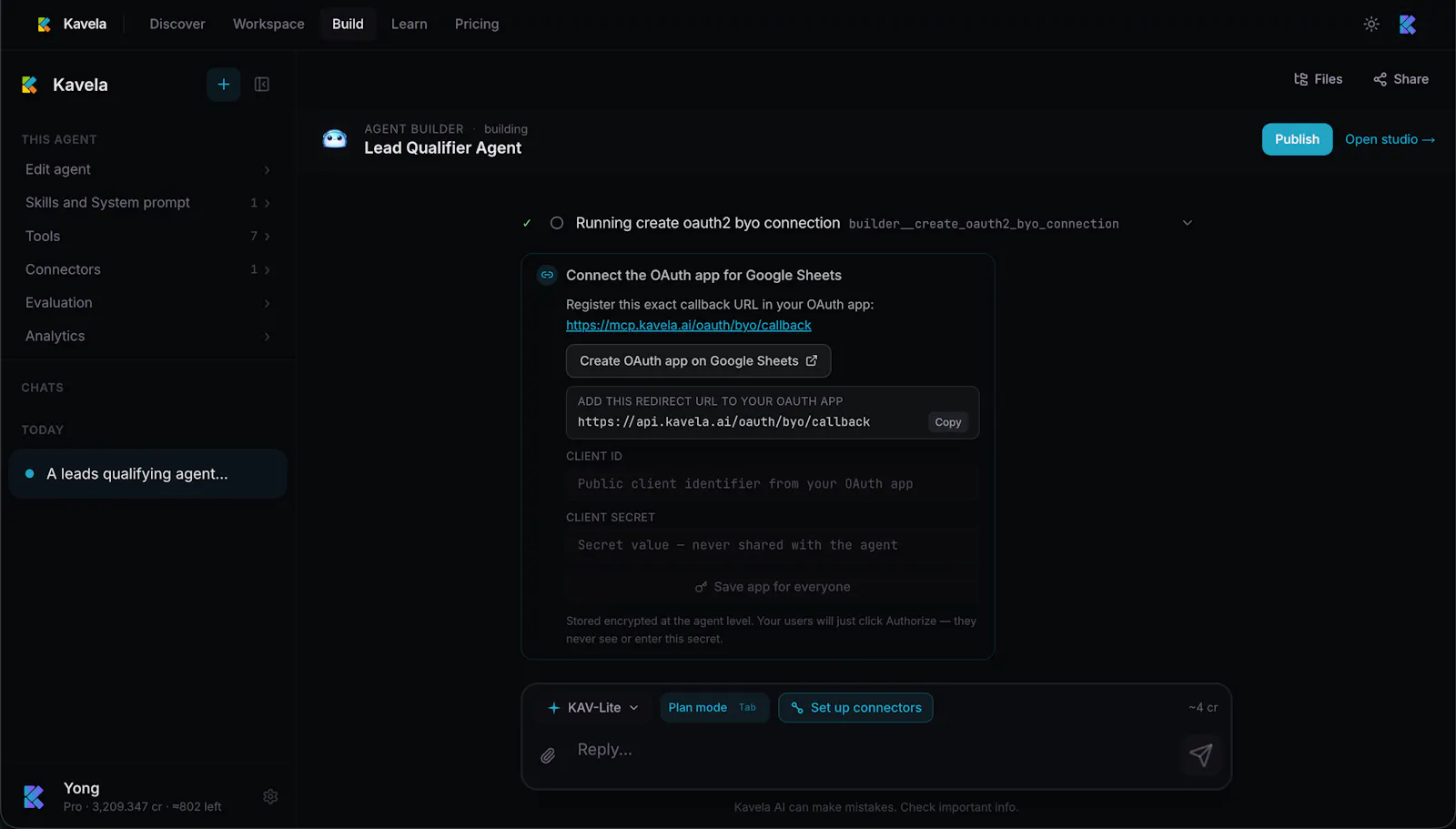Viewport: 1456px width, 829px height.
Task: Open the Pricing tab
Action: point(477,25)
